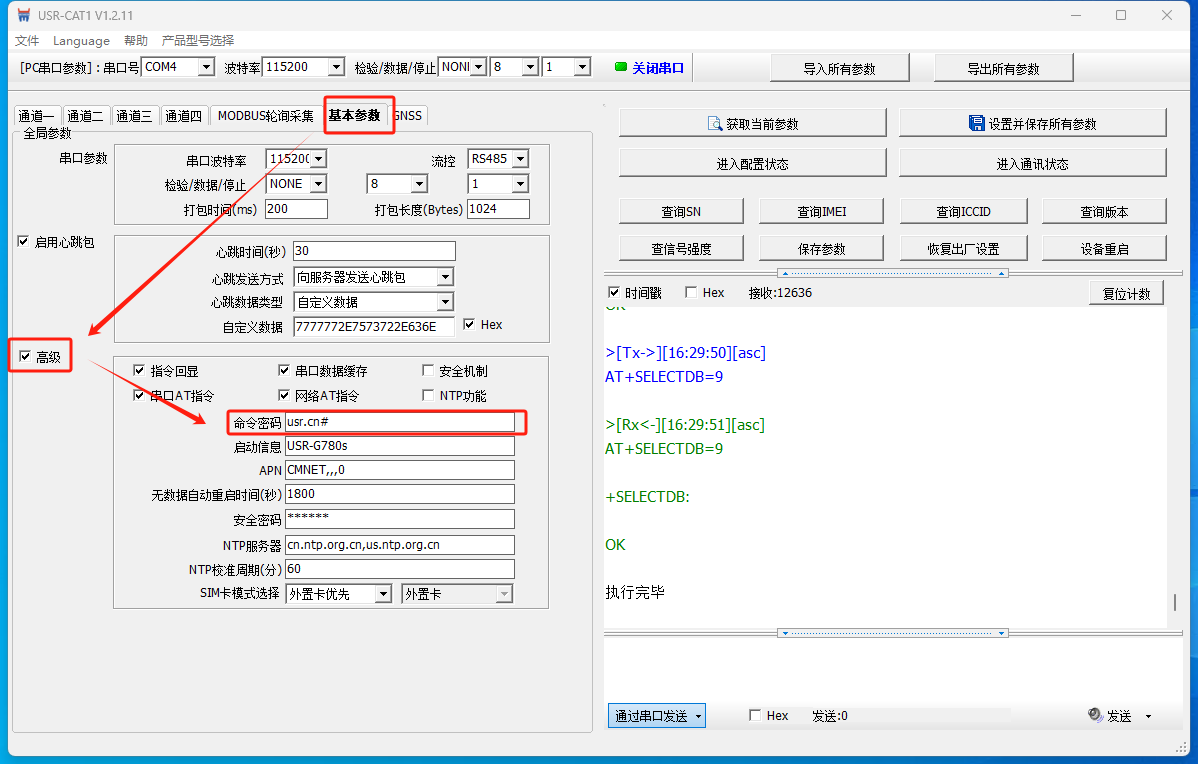Viewport: 1198px width, 764px height.
Task: Click the 命令密码 input field
Action: tap(400, 422)
